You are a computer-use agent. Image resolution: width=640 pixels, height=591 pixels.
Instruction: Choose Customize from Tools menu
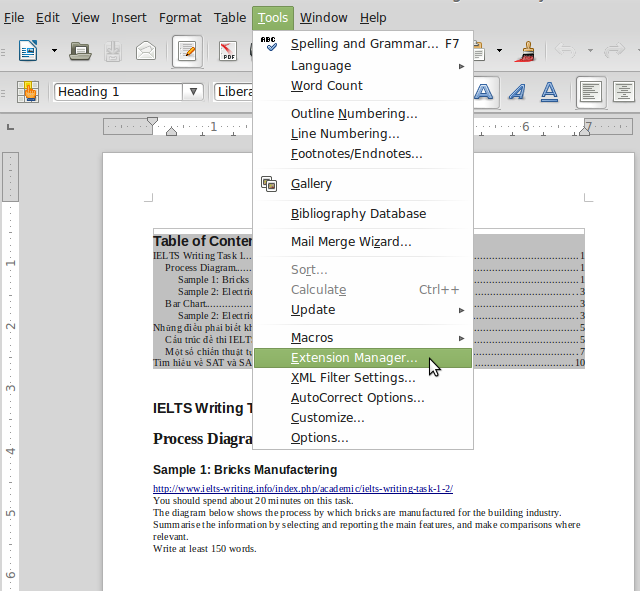pos(363,418)
